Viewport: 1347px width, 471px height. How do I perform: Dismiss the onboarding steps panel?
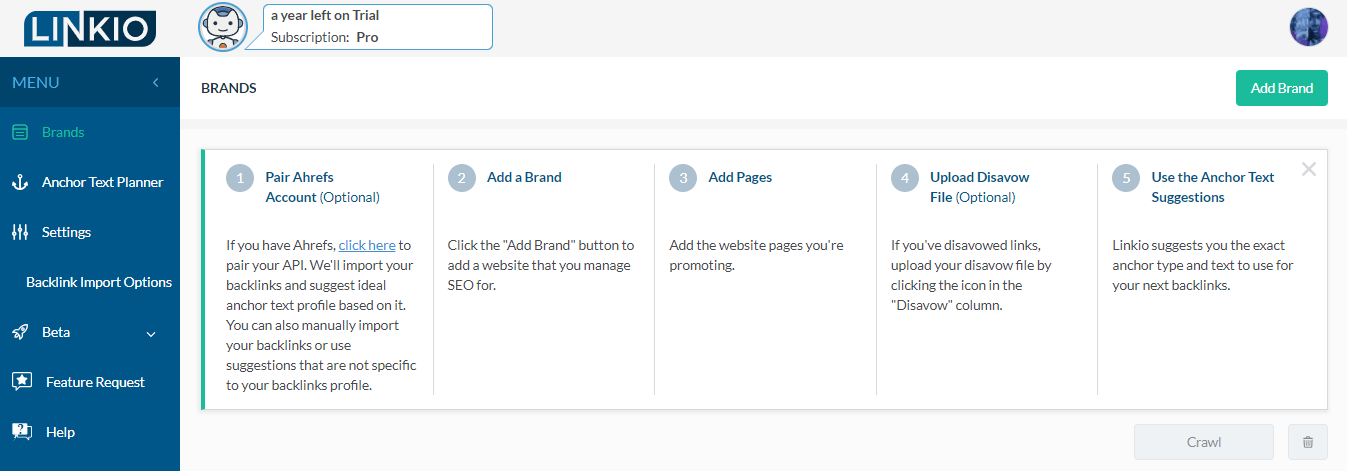tap(1308, 169)
